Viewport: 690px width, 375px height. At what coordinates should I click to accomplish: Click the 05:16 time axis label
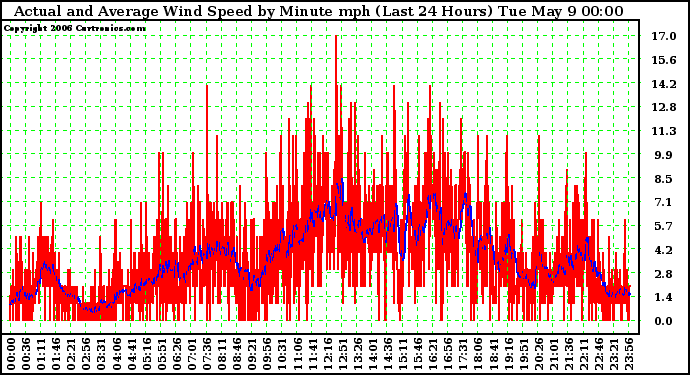pos(146,354)
